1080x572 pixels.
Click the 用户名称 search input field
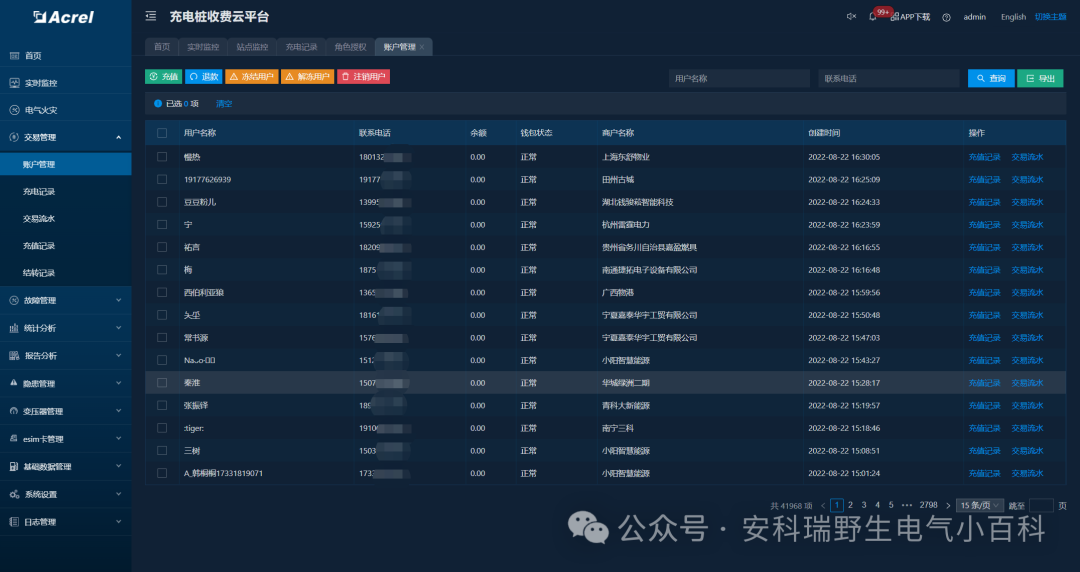click(739, 79)
